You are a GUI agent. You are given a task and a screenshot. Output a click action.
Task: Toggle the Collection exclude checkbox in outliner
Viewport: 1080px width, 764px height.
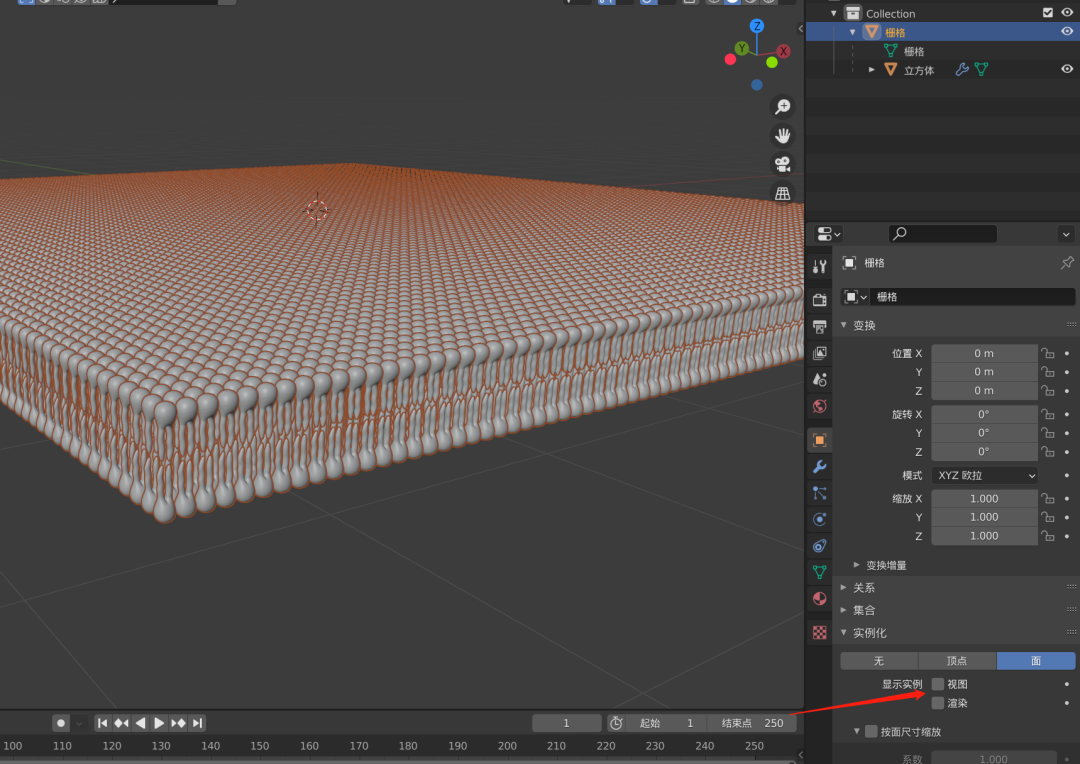pyautogui.click(x=1048, y=12)
